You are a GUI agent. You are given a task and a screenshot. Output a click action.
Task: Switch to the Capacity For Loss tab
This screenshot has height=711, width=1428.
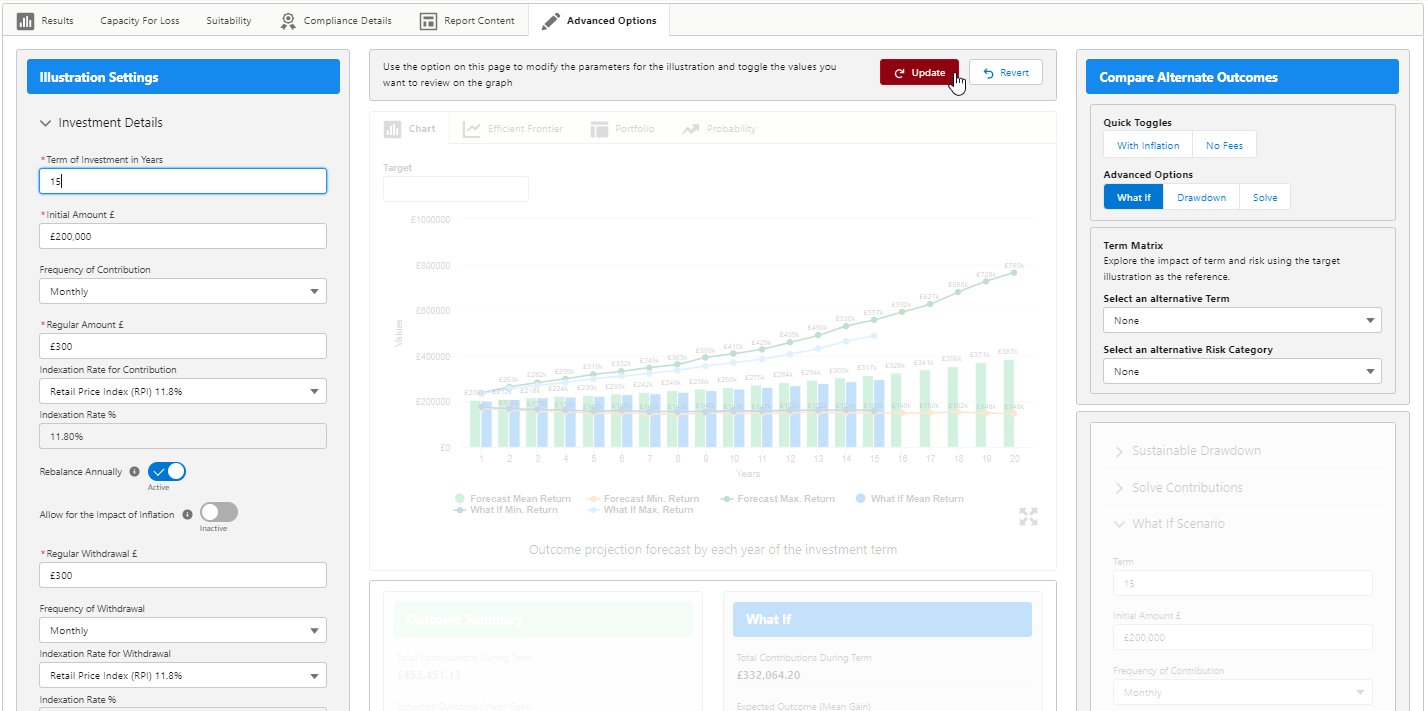[140, 21]
